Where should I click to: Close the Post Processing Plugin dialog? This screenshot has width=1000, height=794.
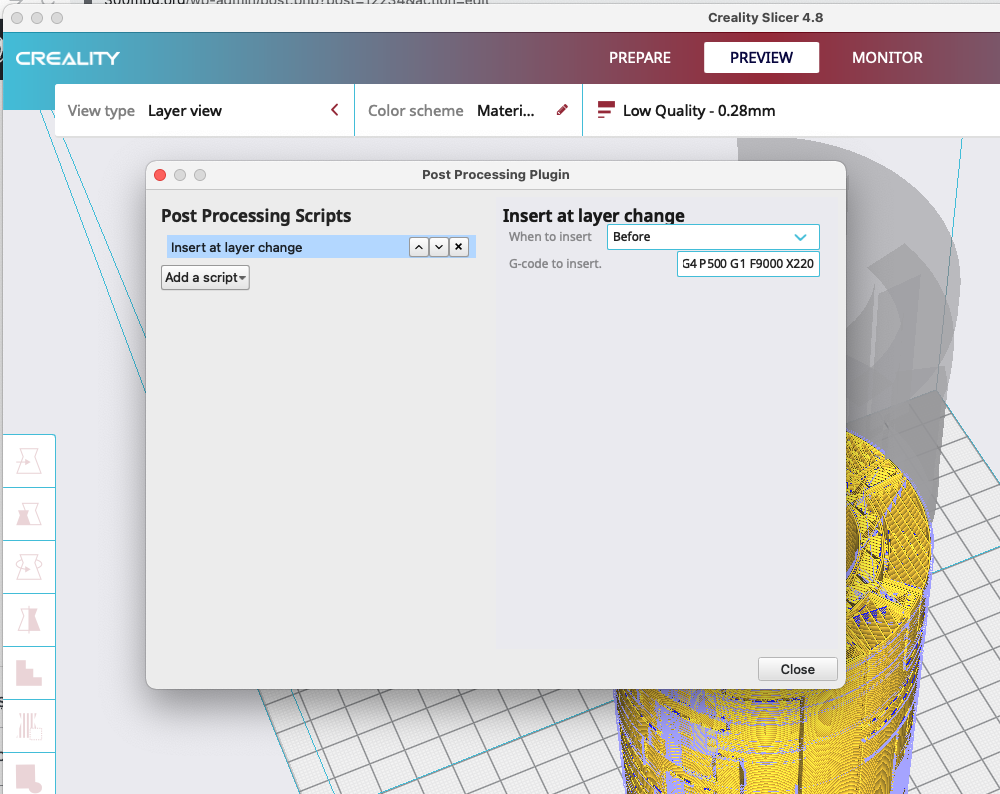pyautogui.click(x=797, y=669)
